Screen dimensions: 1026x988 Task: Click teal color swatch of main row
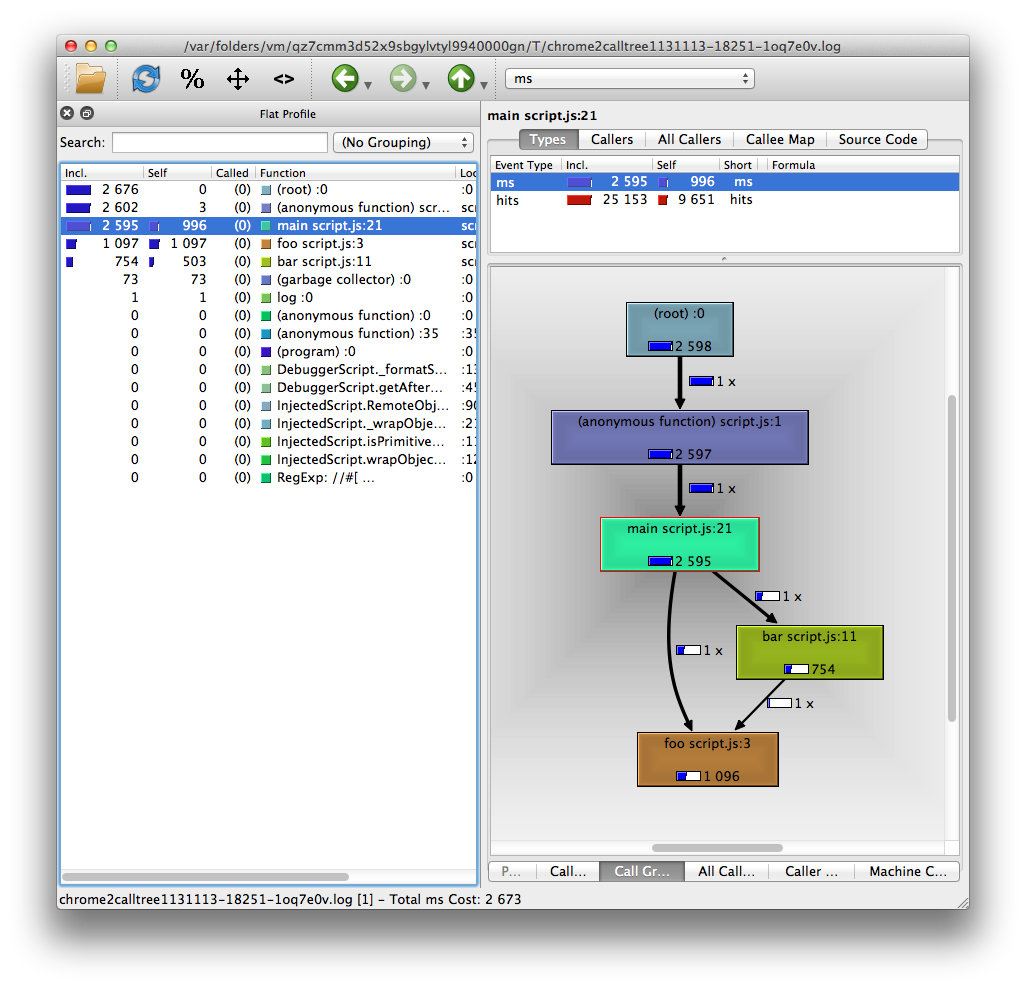pyautogui.click(x=266, y=226)
